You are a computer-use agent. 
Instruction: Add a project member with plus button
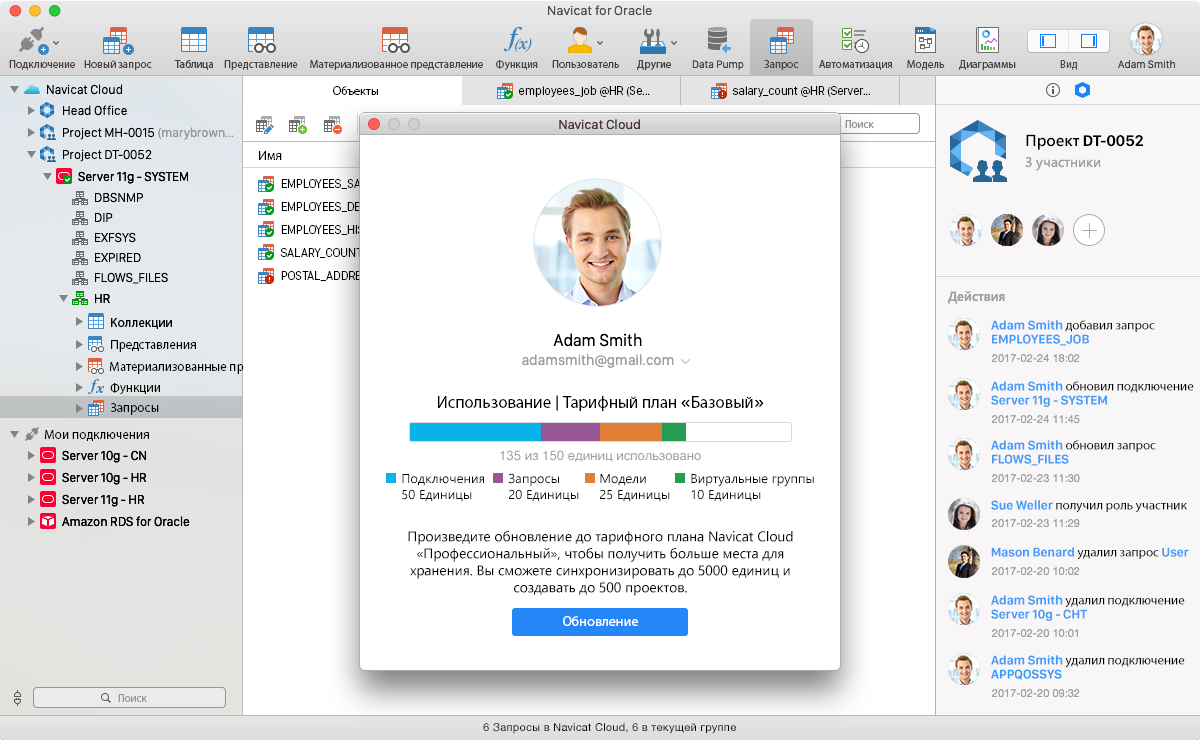[1089, 231]
